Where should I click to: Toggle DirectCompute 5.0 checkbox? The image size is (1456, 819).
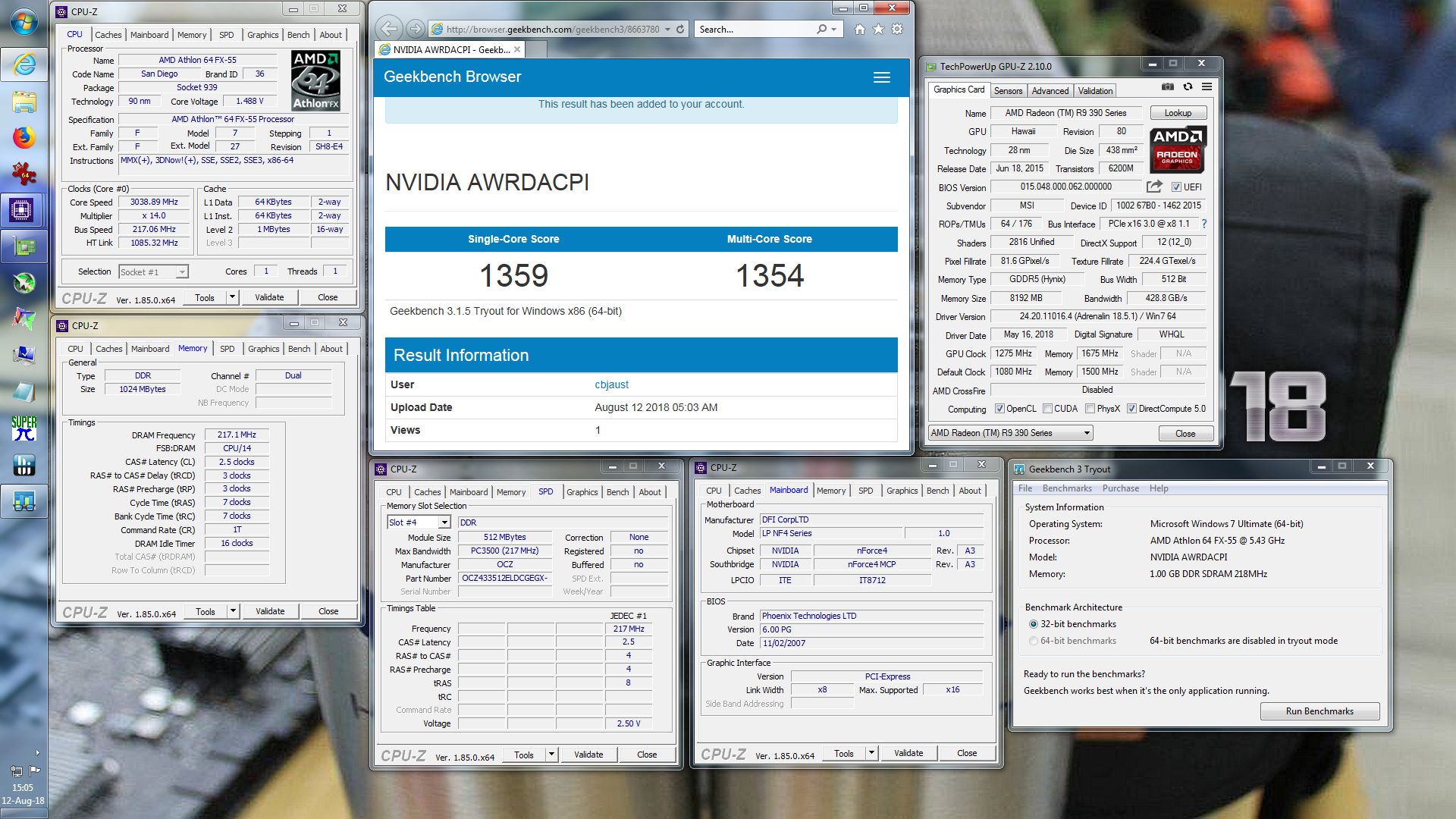point(1131,409)
